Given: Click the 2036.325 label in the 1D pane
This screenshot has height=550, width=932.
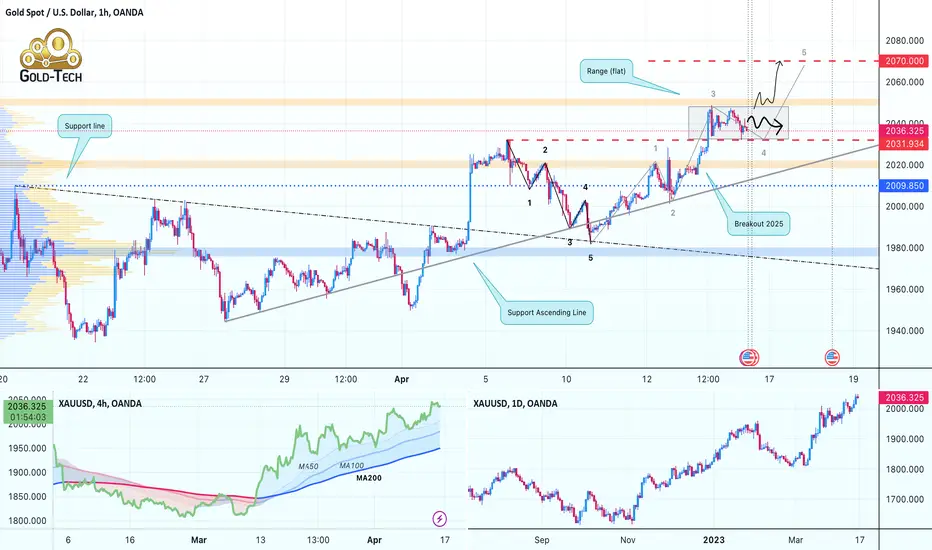Looking at the screenshot, I should pyautogui.click(x=905, y=397).
